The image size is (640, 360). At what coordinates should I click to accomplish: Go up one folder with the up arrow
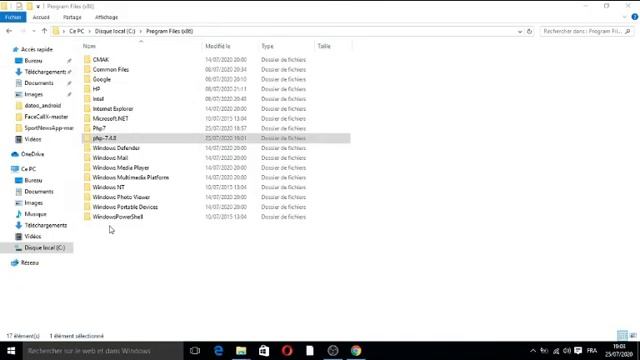coord(44,31)
